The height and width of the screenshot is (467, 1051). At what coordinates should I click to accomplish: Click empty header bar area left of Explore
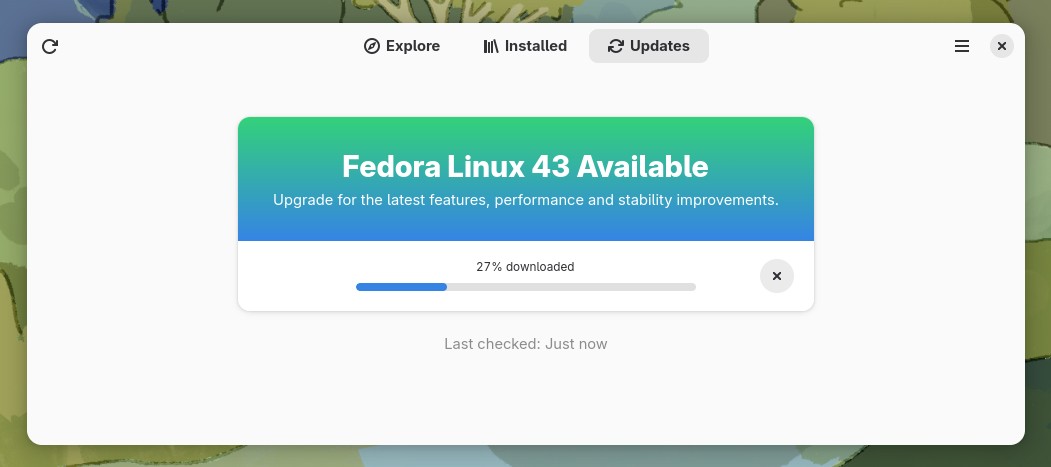click(x=200, y=46)
